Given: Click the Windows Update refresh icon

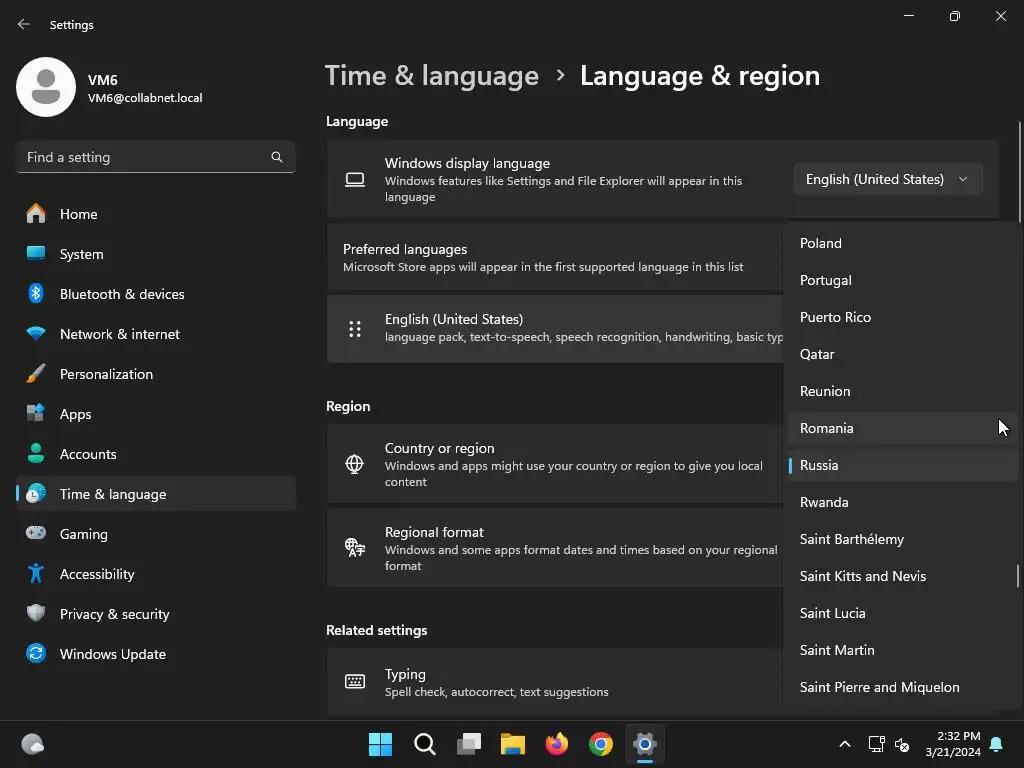Looking at the screenshot, I should click(x=36, y=653).
